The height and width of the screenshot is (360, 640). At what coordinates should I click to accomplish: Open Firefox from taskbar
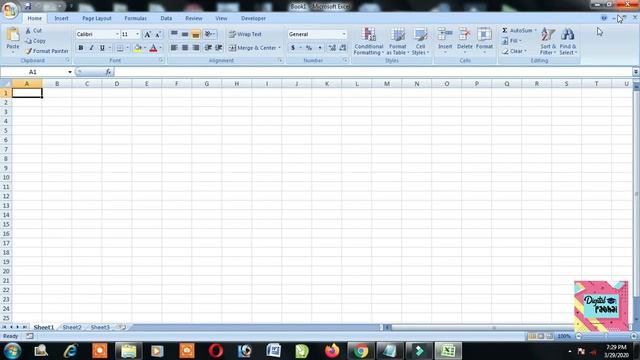[332, 351]
